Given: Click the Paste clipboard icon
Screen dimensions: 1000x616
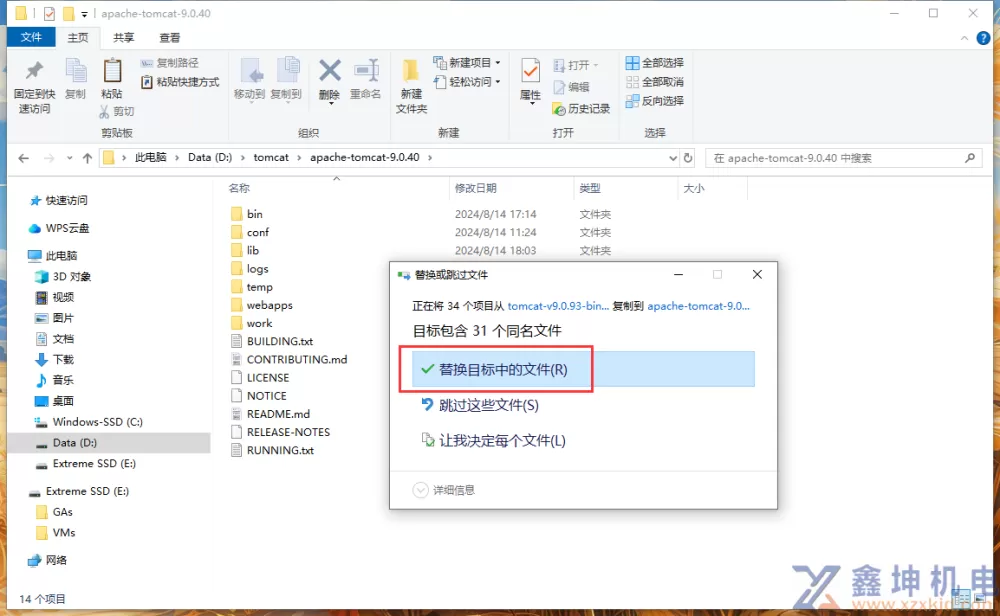Looking at the screenshot, I should 112,70.
